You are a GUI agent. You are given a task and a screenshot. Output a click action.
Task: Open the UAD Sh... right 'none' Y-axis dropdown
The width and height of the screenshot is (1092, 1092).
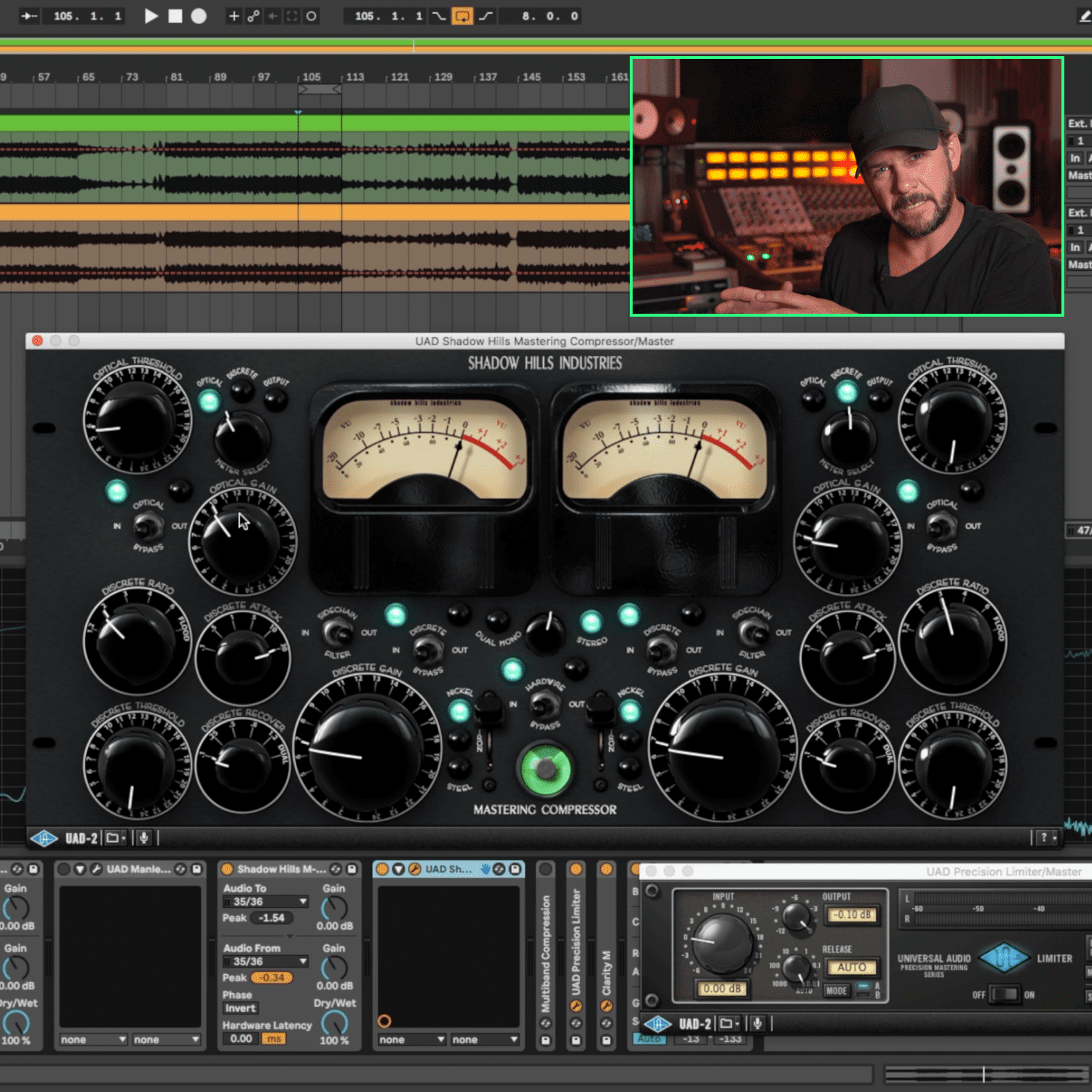484,1040
